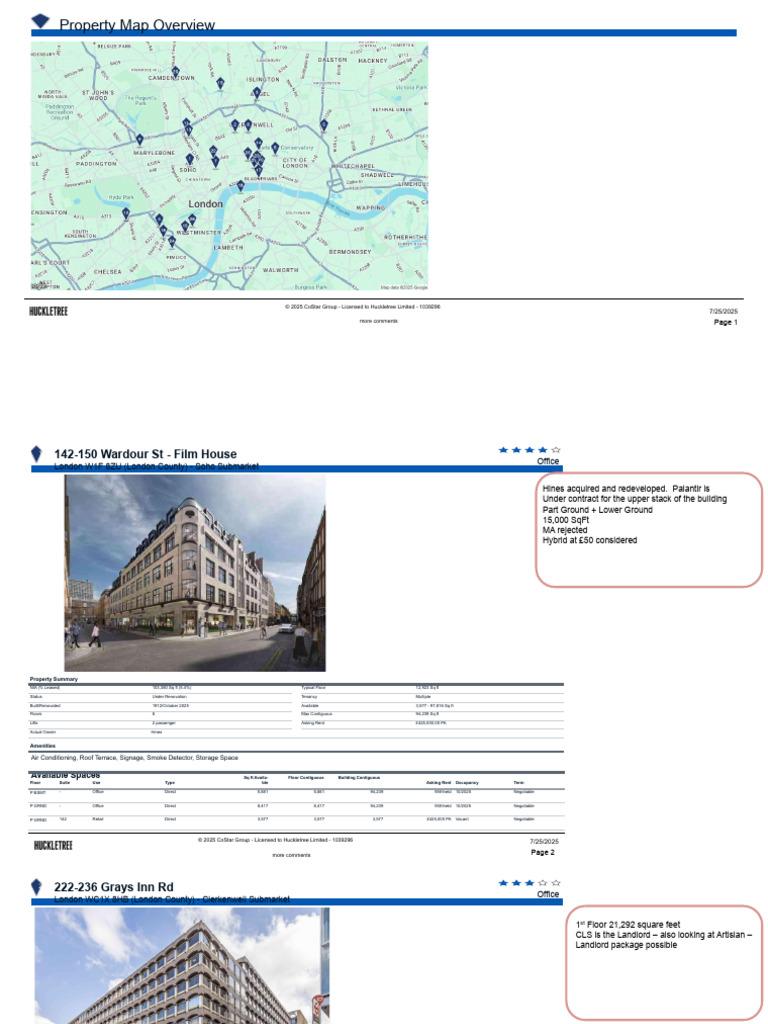Click 'more comments' in the Page 2 footer
The height and width of the screenshot is (1024, 768).
pyautogui.click(x=292, y=855)
